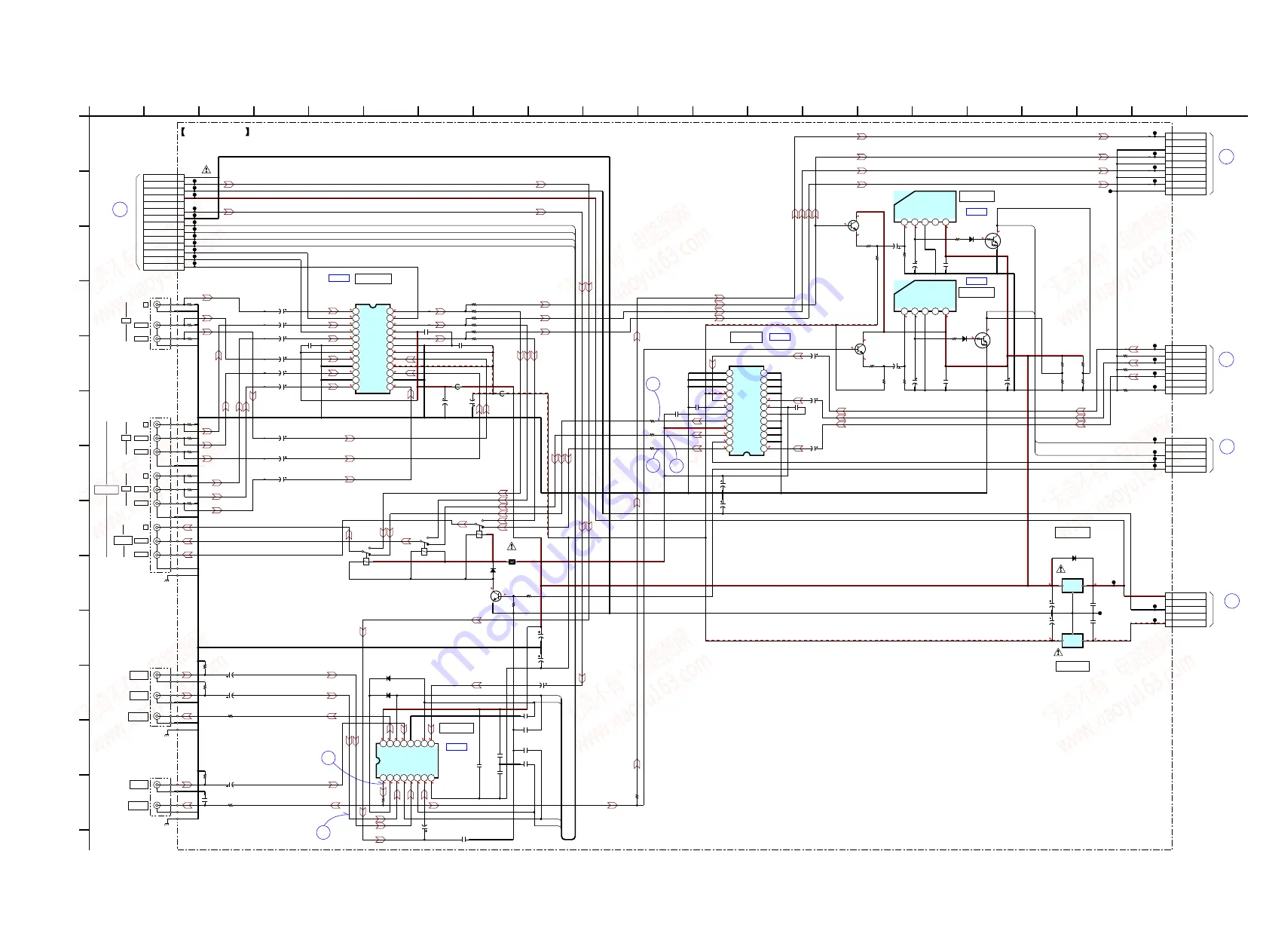Select the multi-pin connector block at top right

point(1185,164)
